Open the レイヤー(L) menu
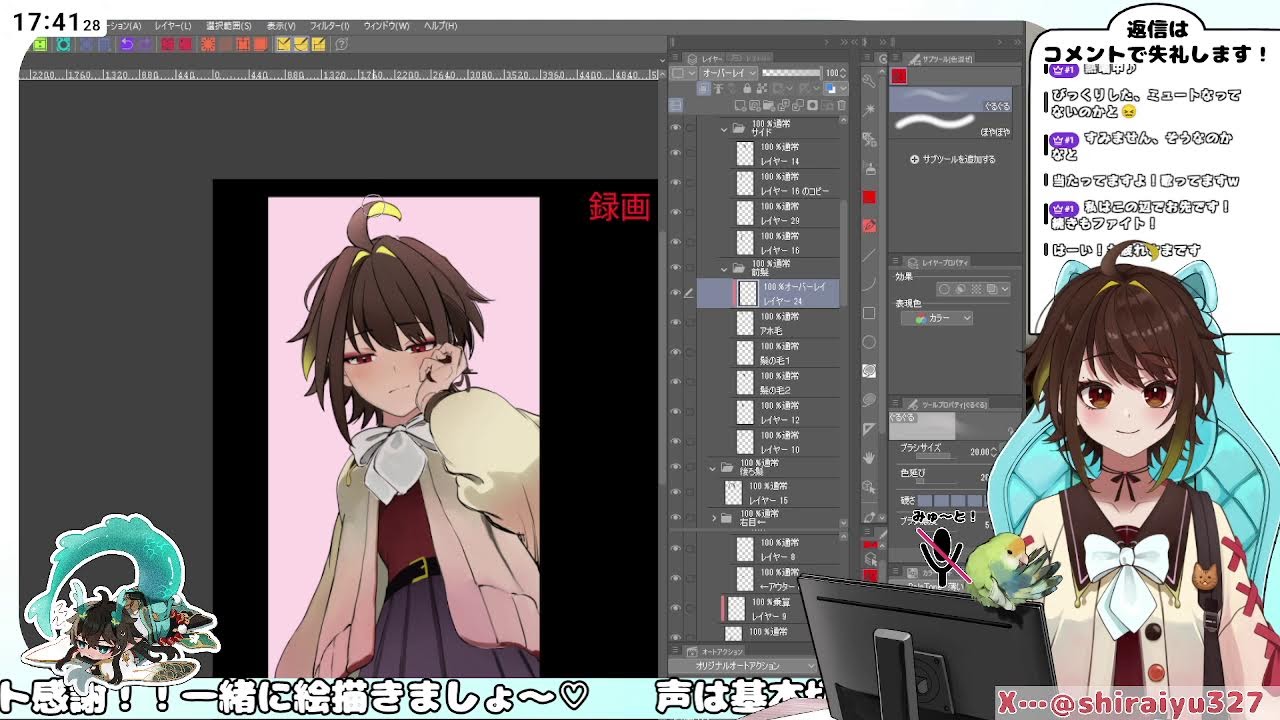This screenshot has height=720, width=1280. pyautogui.click(x=173, y=25)
